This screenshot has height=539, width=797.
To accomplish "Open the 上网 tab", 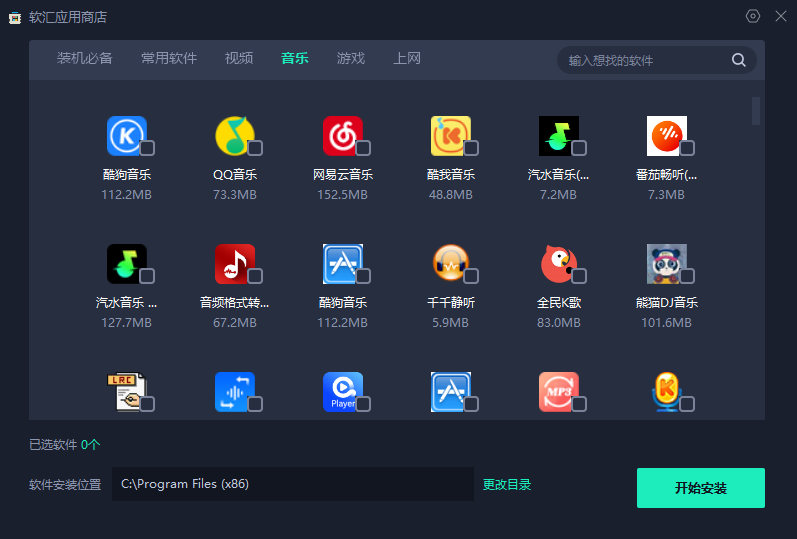I will pyautogui.click(x=407, y=58).
